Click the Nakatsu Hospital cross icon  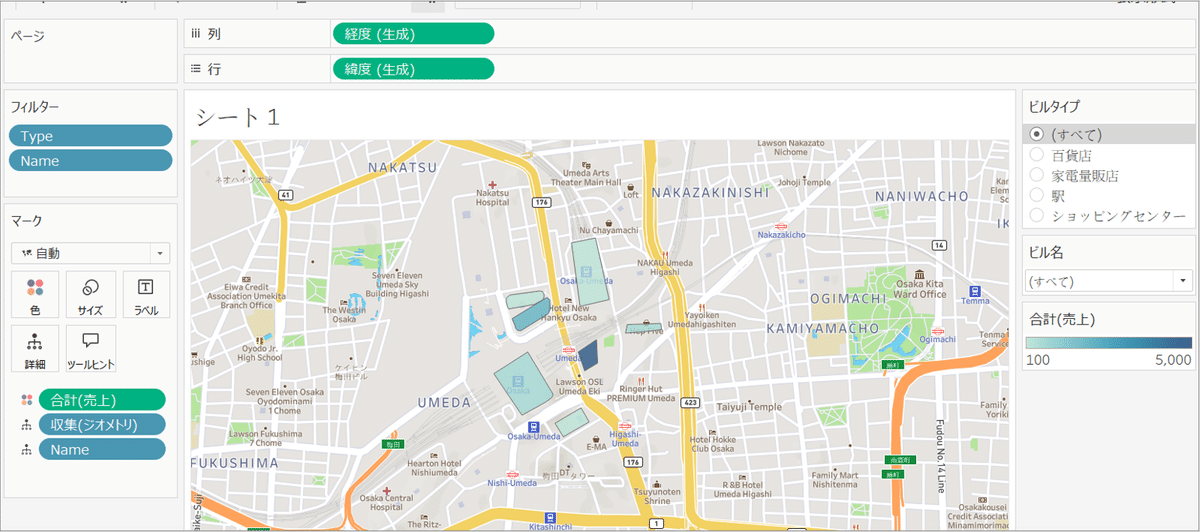tap(492, 184)
